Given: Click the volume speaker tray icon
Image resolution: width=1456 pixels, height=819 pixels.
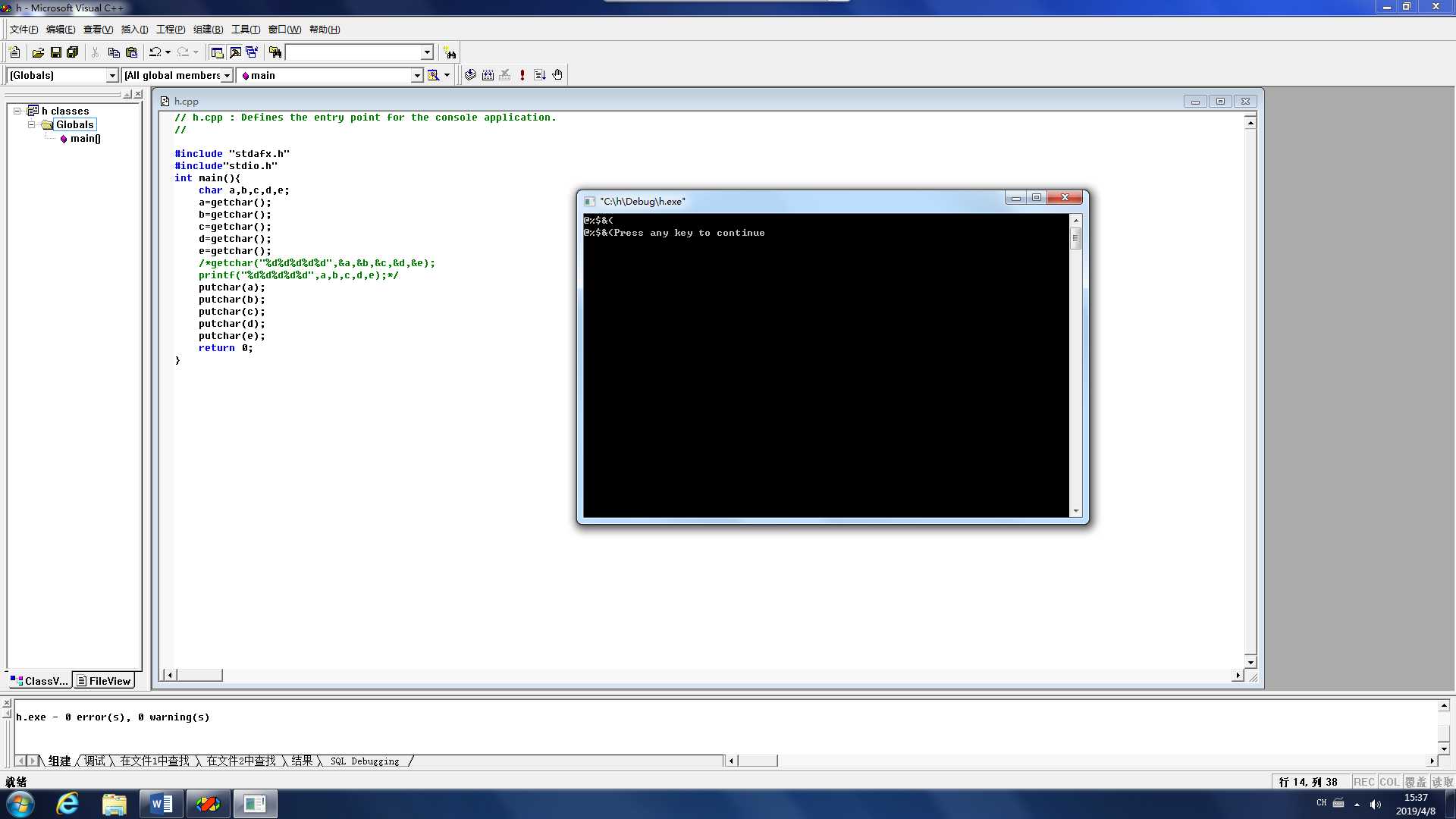Looking at the screenshot, I should pyautogui.click(x=1376, y=804).
